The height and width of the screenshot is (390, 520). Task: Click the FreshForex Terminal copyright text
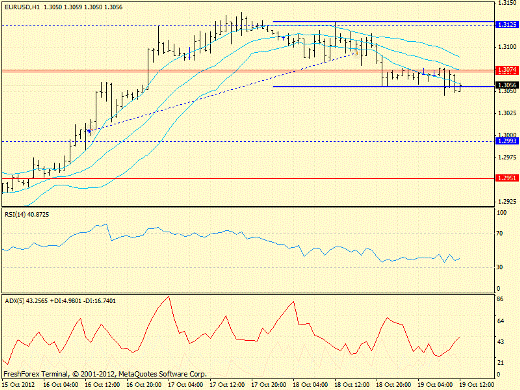[x=105, y=374]
